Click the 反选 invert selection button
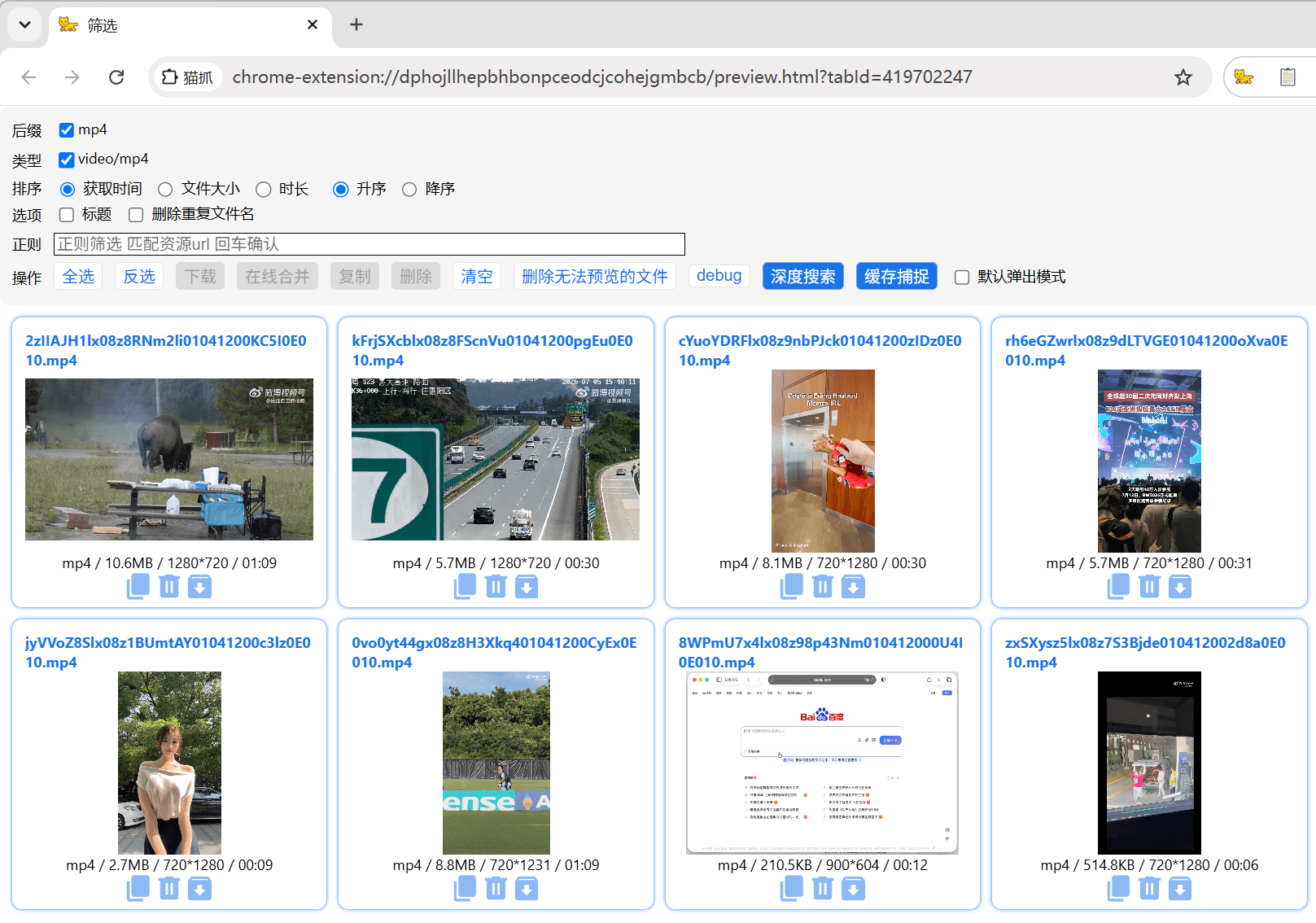 click(139, 277)
